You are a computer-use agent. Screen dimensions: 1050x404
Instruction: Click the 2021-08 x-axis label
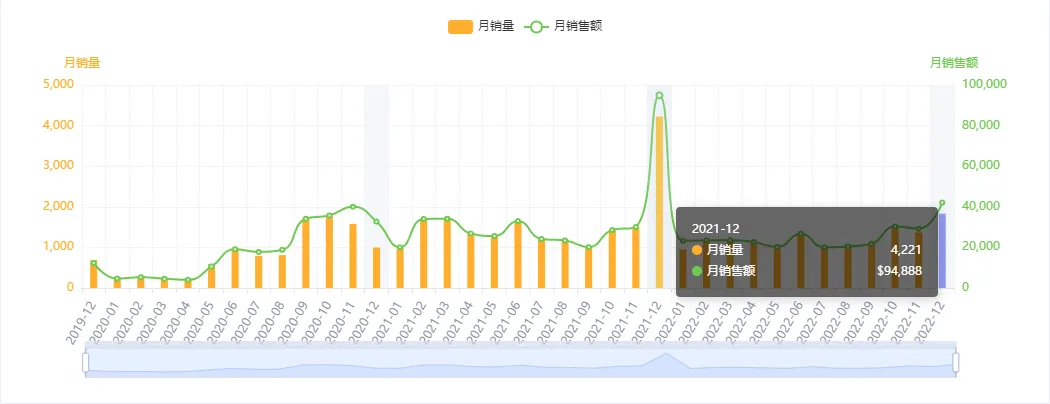click(554, 321)
